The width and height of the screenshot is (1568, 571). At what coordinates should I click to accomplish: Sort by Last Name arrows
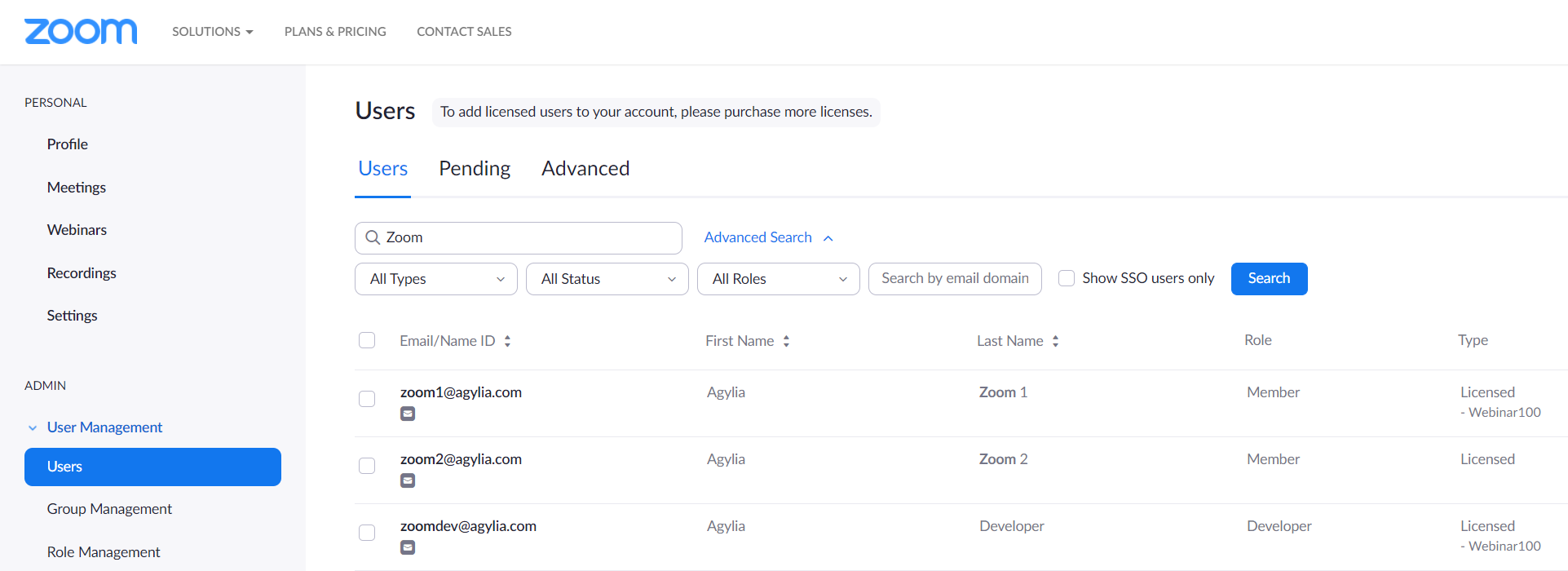1055,341
